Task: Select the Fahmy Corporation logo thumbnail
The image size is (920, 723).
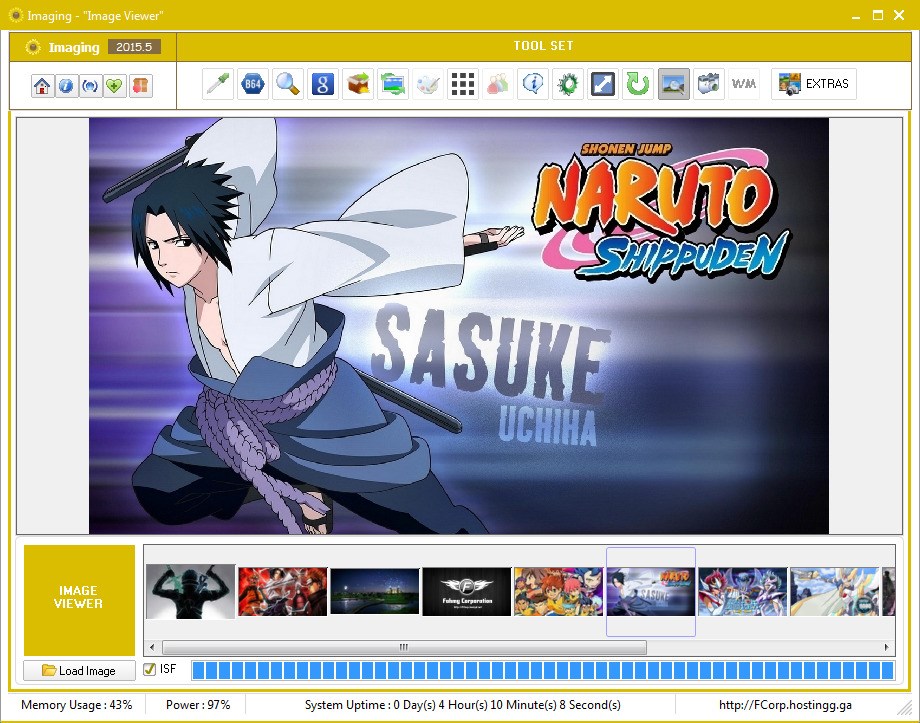Action: [467, 592]
